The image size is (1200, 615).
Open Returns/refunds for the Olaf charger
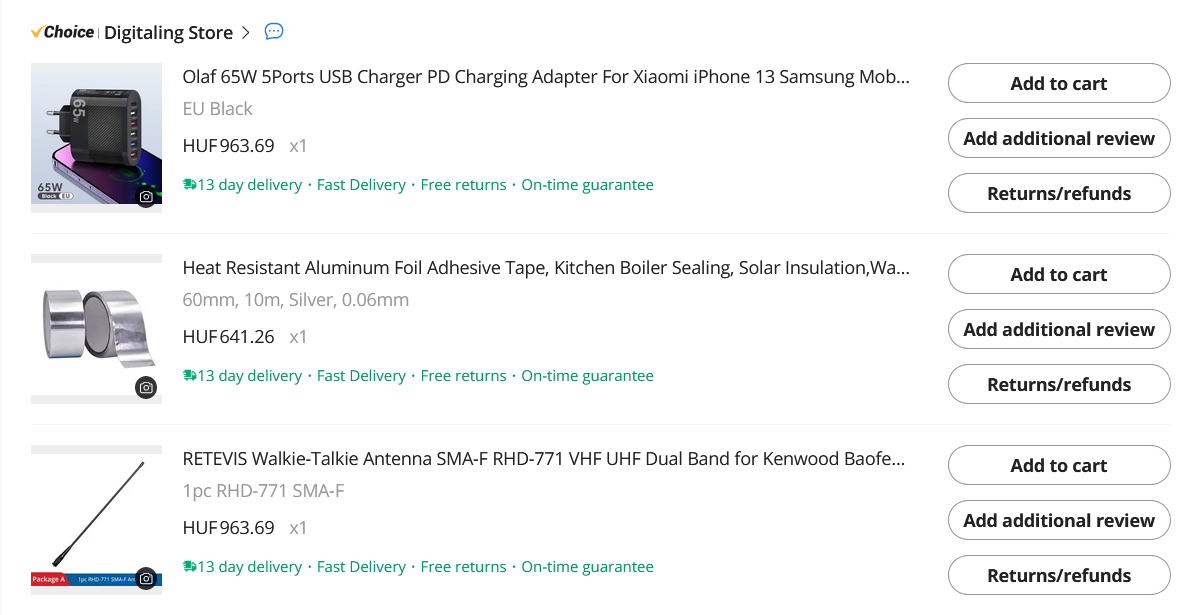1058,194
